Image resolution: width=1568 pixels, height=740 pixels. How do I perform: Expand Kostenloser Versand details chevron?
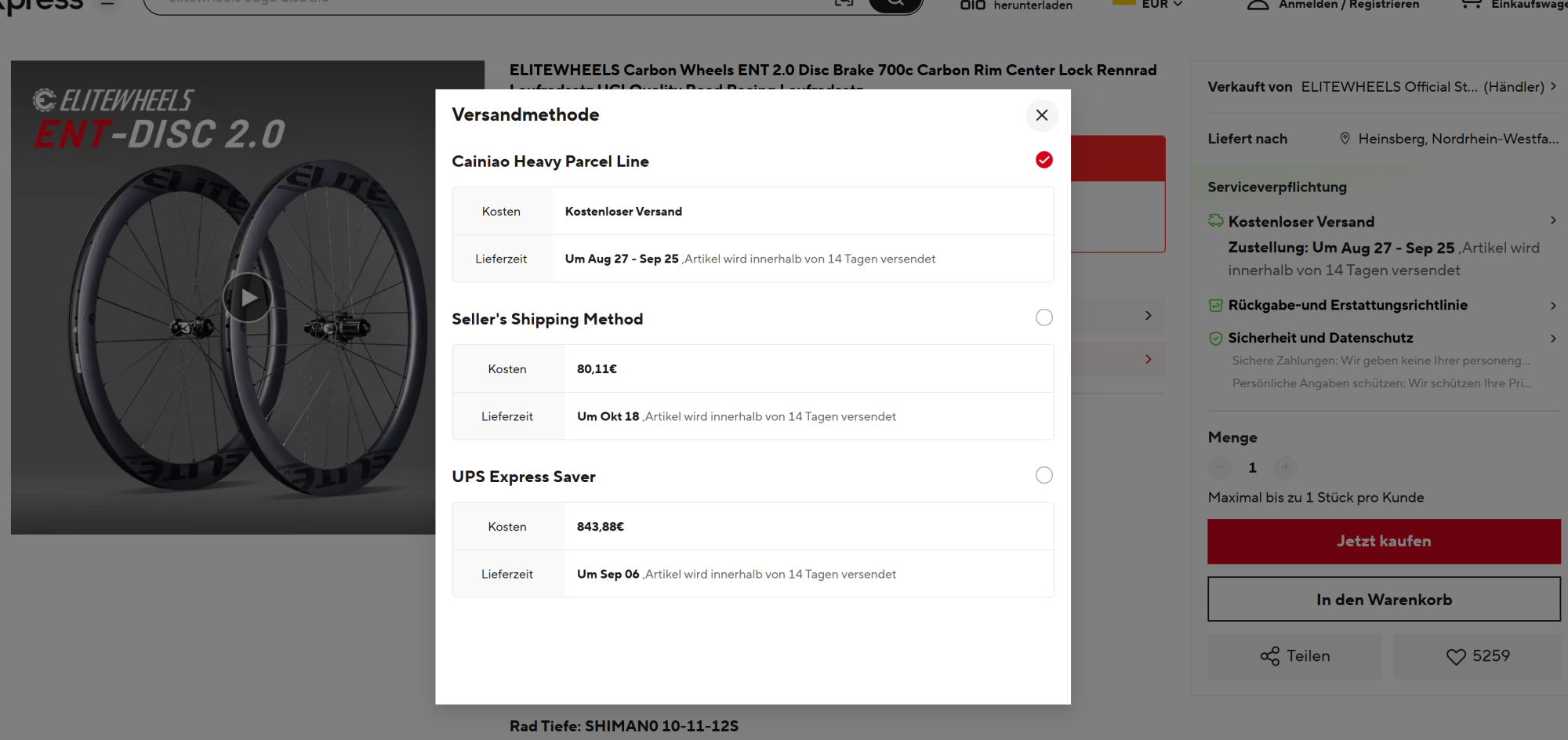pos(1553,221)
